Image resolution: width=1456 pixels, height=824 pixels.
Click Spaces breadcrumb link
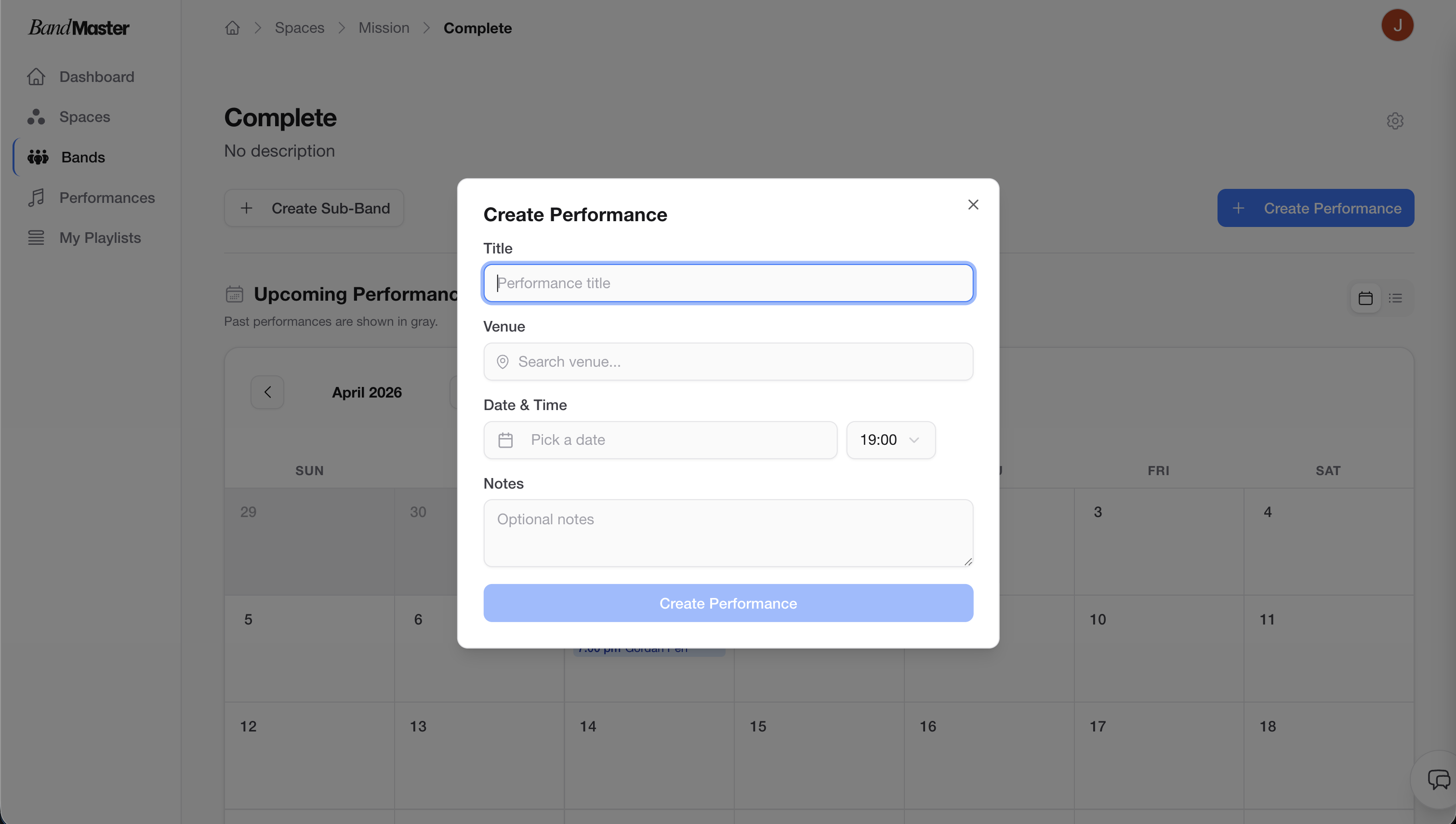299,28
